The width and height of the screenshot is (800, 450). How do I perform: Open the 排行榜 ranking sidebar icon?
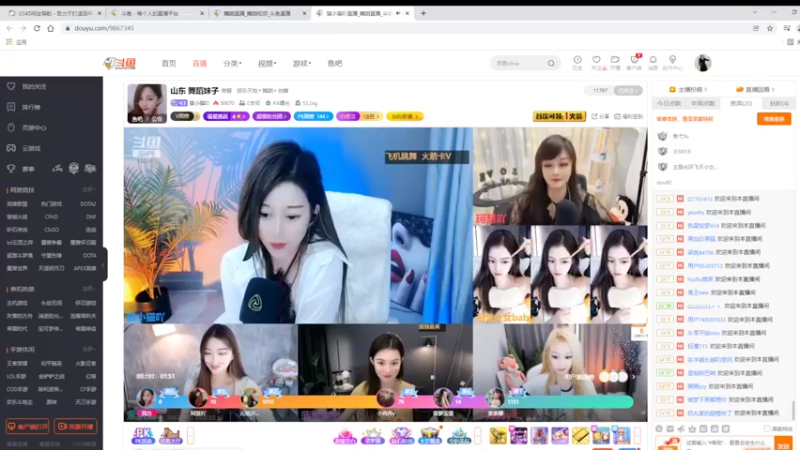11,107
